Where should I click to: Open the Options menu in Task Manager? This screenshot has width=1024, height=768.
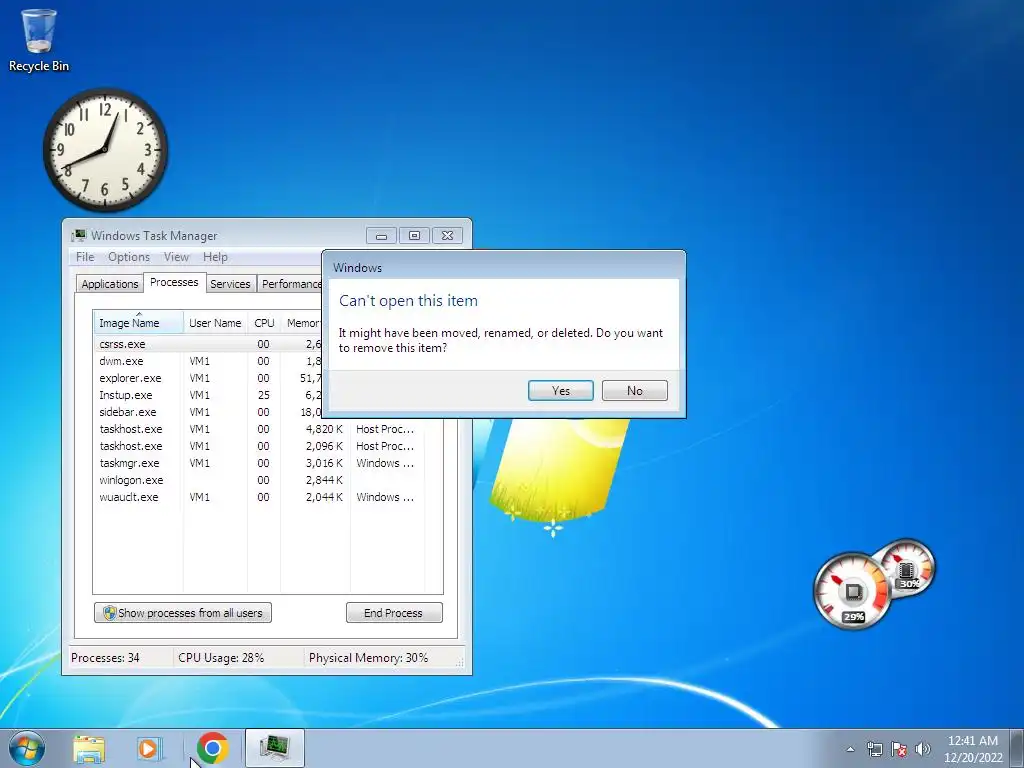tap(129, 257)
